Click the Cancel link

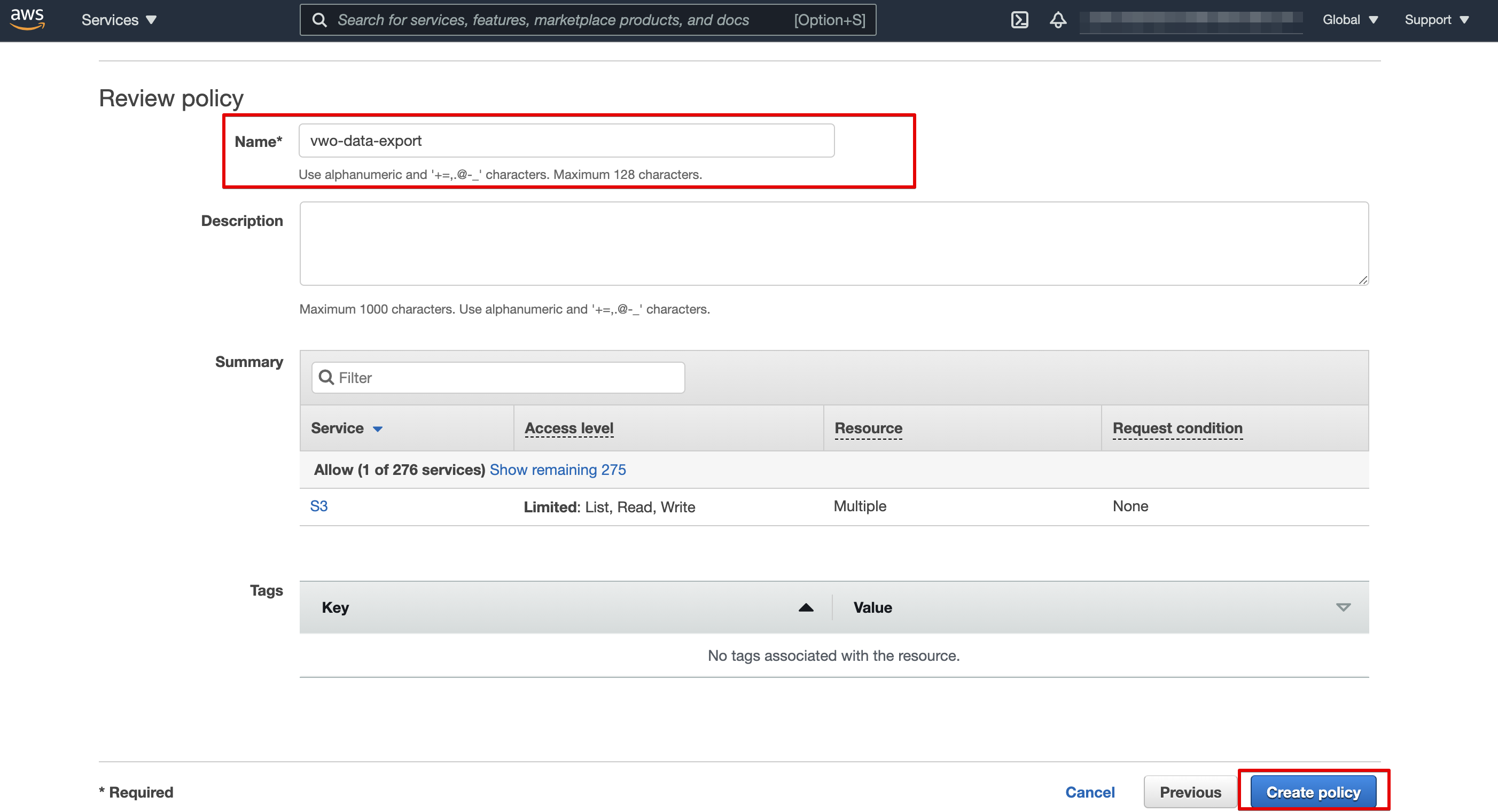click(1089, 792)
